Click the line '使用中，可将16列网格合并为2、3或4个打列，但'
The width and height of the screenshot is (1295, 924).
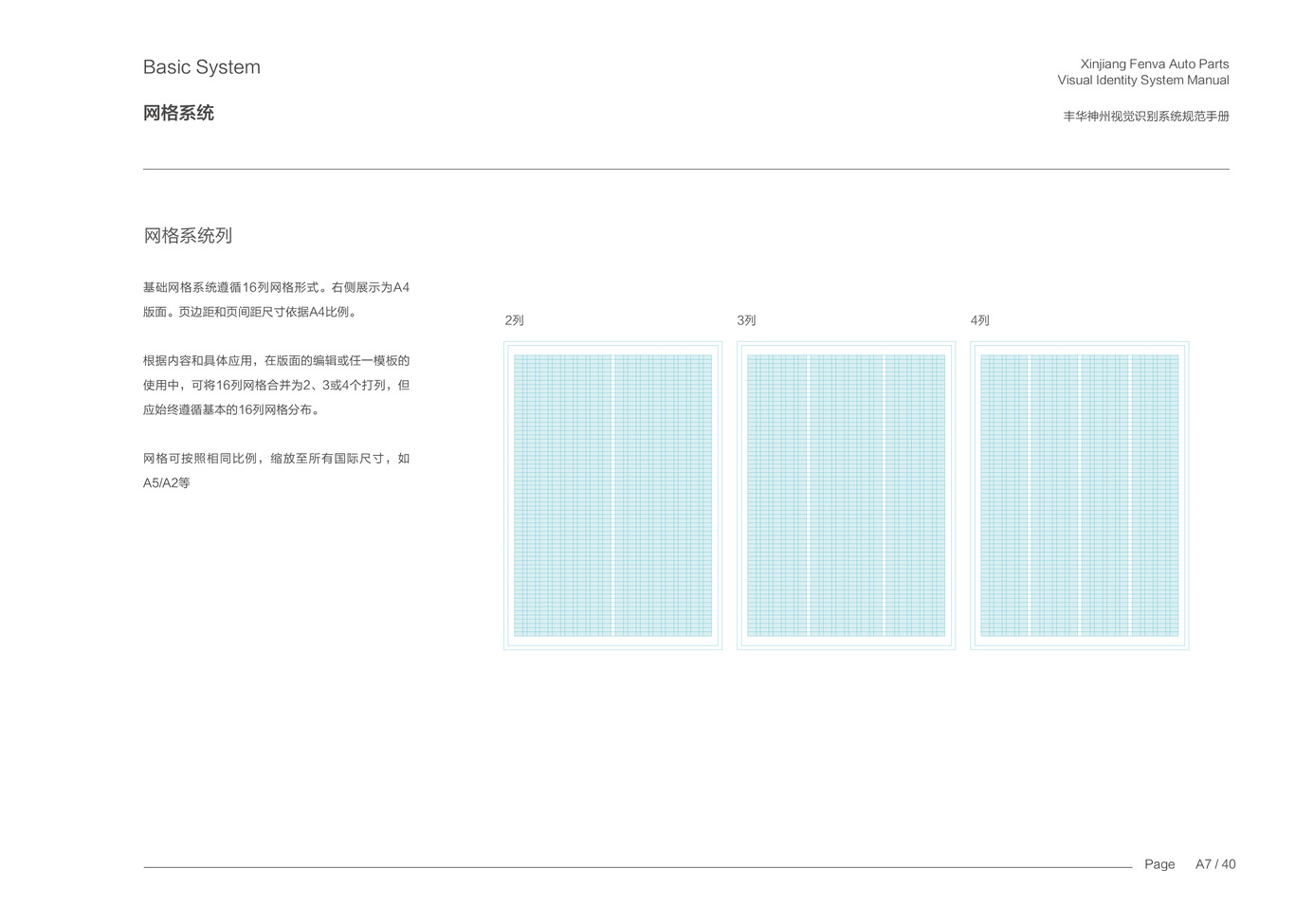(x=276, y=385)
